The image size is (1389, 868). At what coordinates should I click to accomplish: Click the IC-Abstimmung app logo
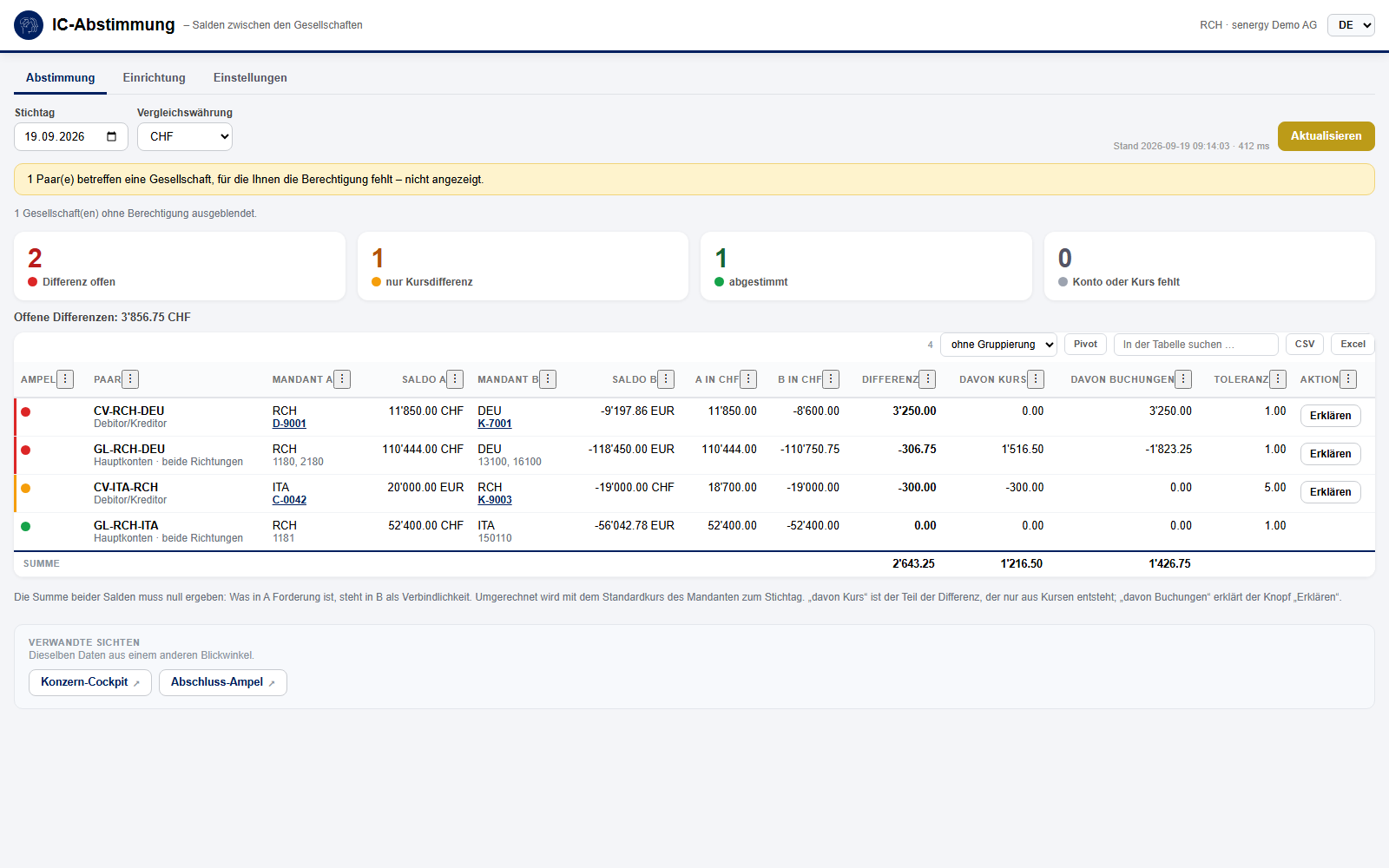coord(29,25)
